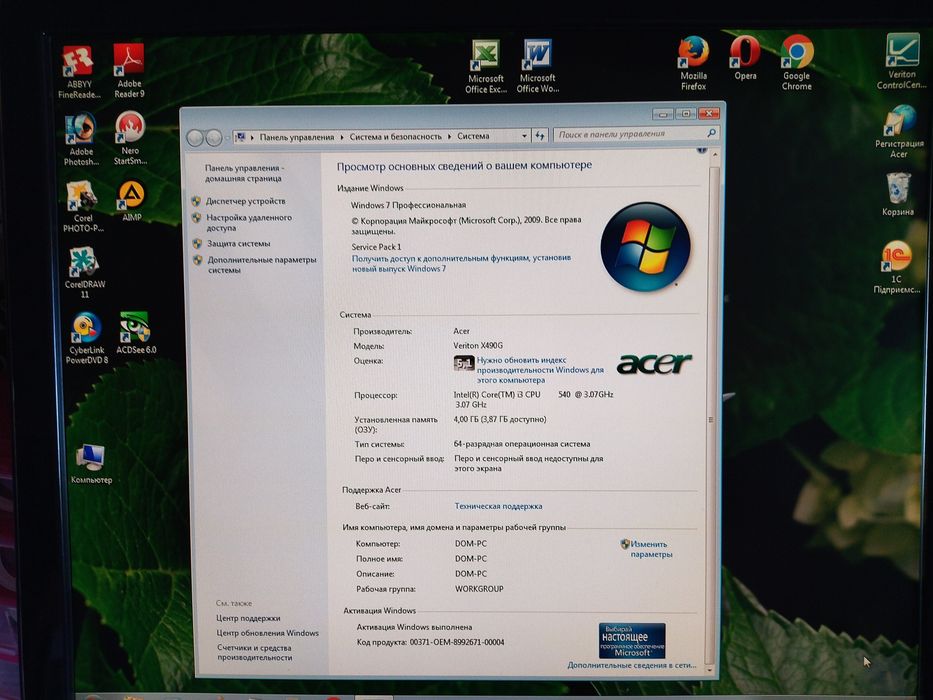
Task: Open Mozilla Firefox desktop icon
Action: (693, 64)
